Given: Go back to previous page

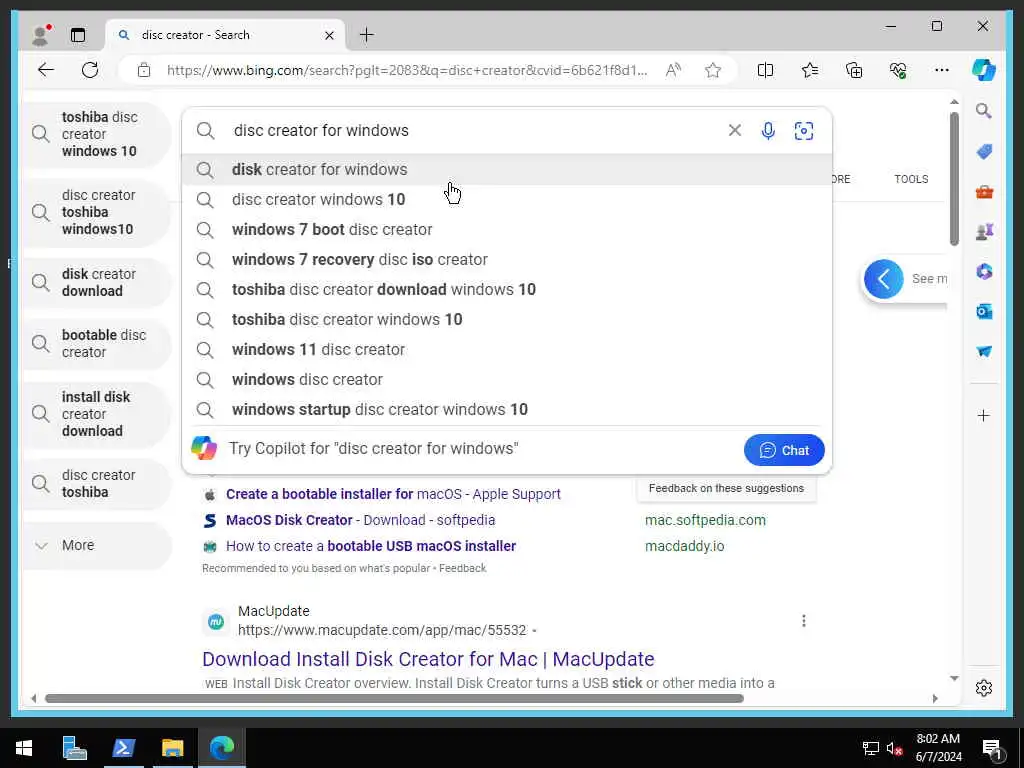Looking at the screenshot, I should [x=46, y=70].
